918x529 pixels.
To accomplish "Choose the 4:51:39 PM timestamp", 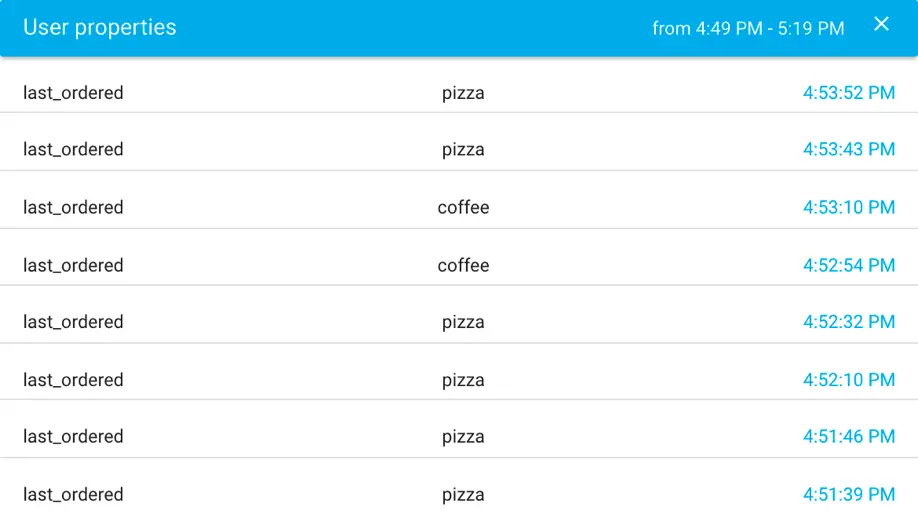I will pos(848,494).
